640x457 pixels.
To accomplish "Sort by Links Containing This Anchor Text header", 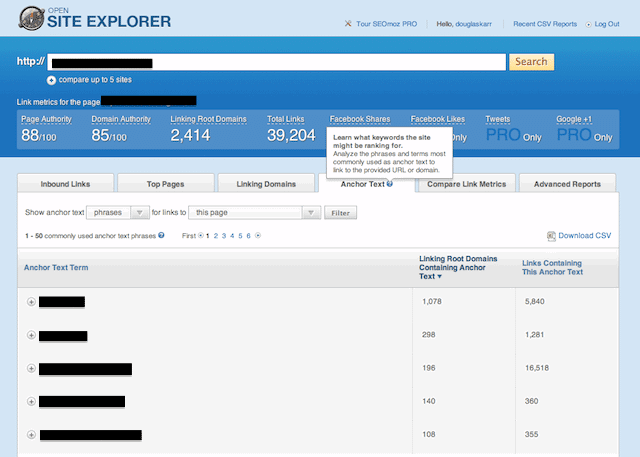I will click(x=552, y=268).
